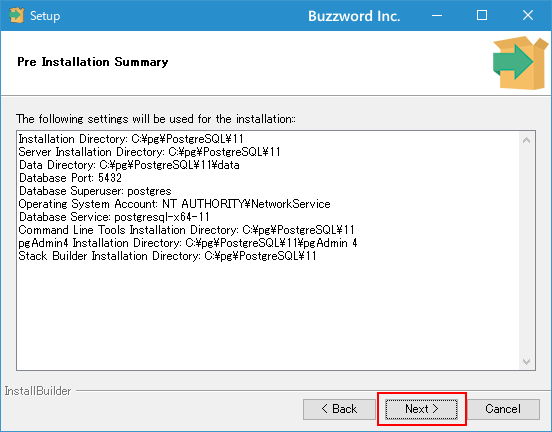Close the Setup window
This screenshot has width=552, height=432.
pos(528,15)
